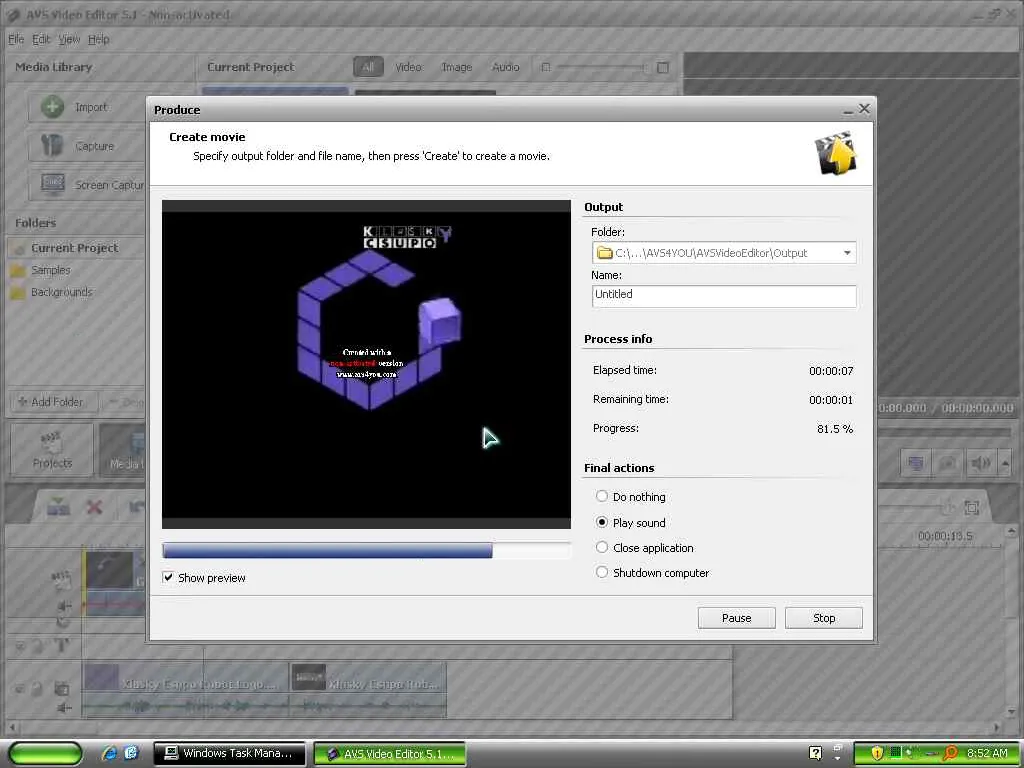The image size is (1024, 768).
Task: Click the split/storyboard icon on timeline toolbar
Action: (x=58, y=506)
